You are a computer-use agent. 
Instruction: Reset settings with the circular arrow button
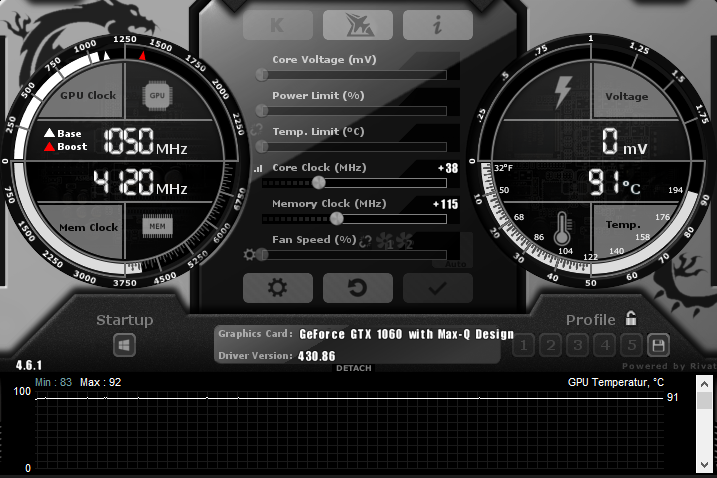(x=358, y=288)
